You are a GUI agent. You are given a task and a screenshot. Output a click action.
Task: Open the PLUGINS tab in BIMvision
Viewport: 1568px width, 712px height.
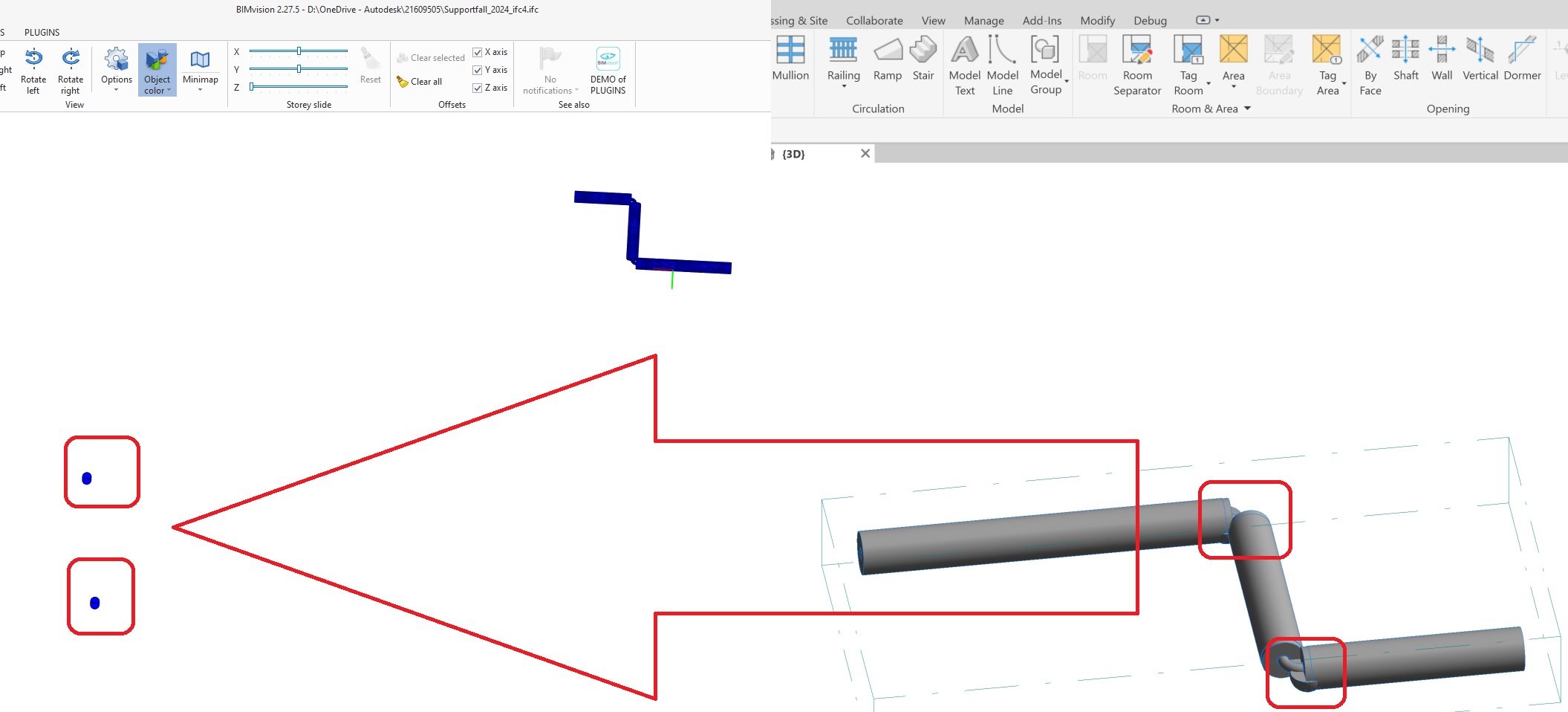pyautogui.click(x=42, y=32)
